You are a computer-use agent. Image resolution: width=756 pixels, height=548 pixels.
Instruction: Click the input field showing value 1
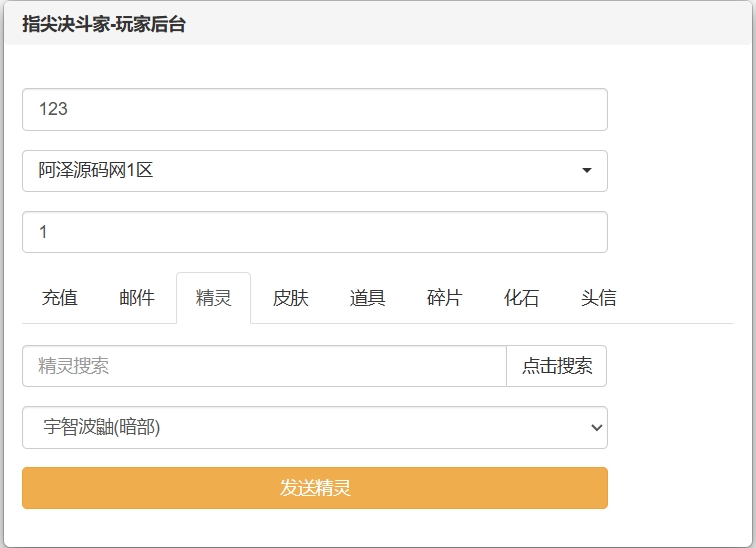pos(314,232)
